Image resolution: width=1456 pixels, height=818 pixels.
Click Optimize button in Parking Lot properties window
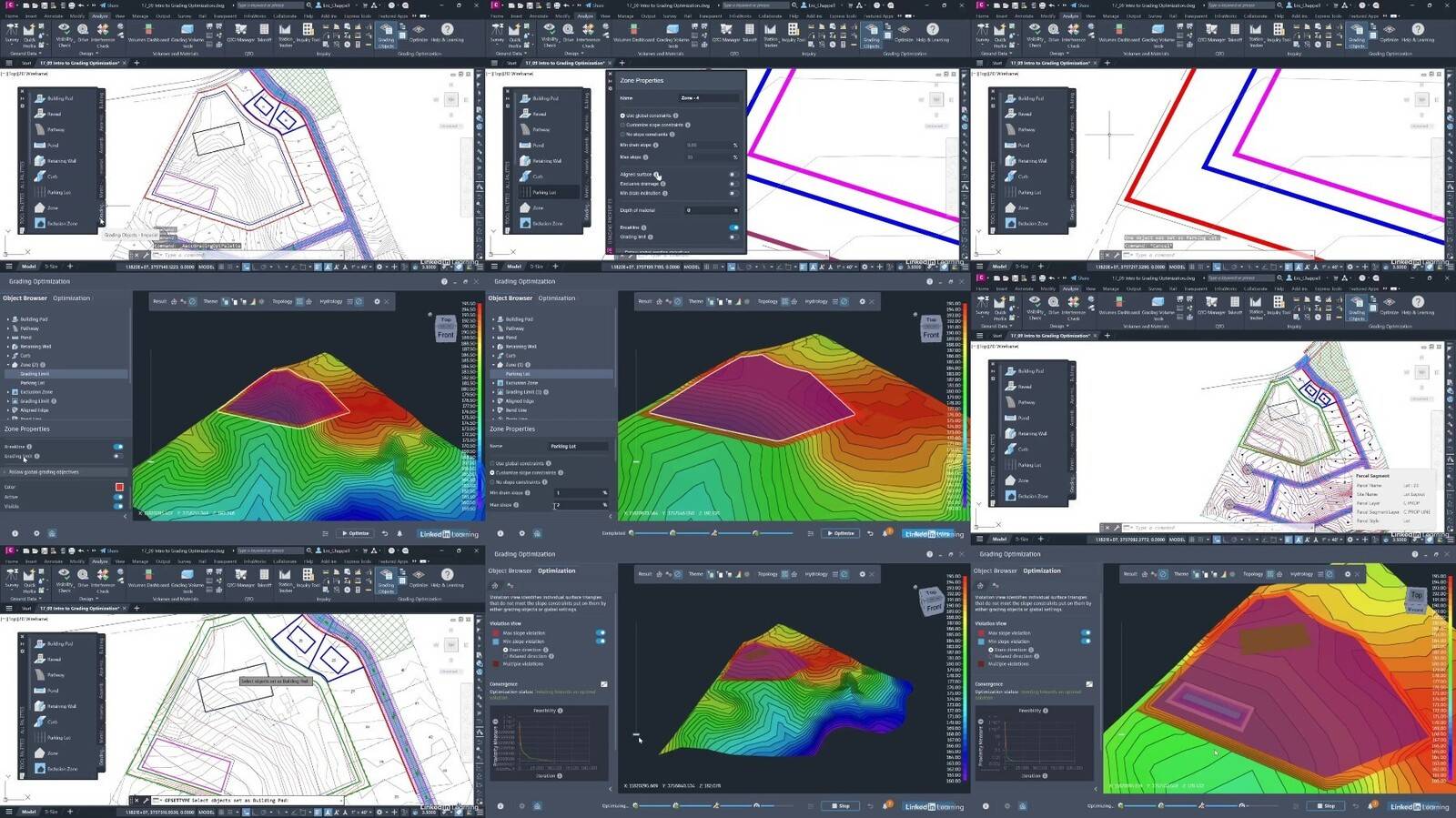coord(840,533)
